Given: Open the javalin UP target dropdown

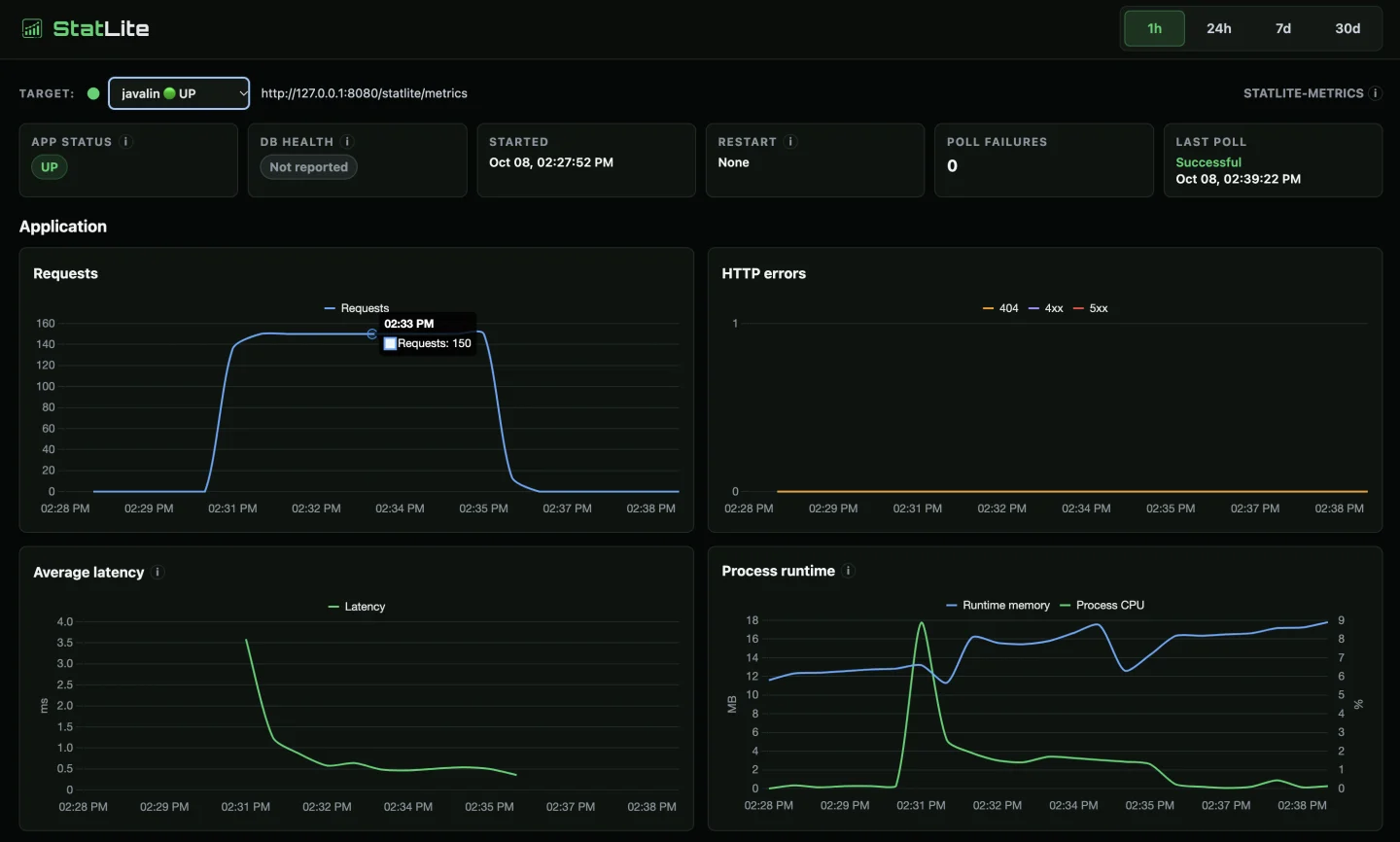Looking at the screenshot, I should click(x=179, y=93).
